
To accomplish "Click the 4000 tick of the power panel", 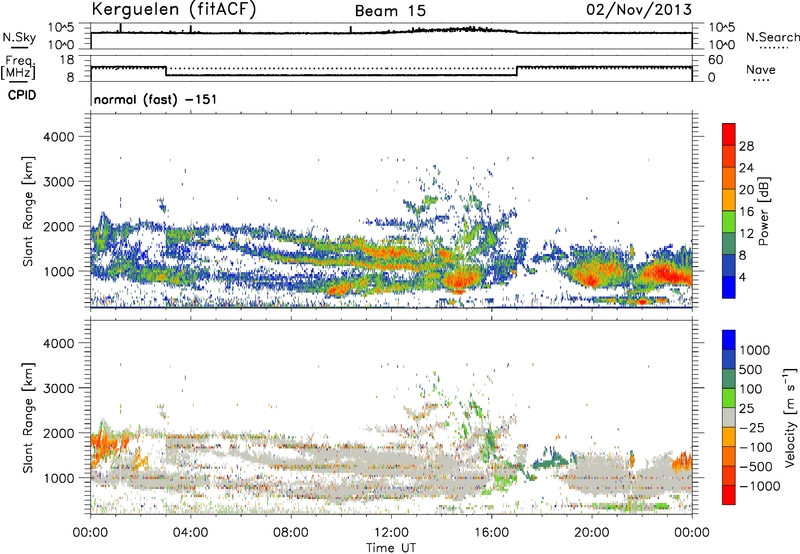I will pyautogui.click(x=59, y=137).
